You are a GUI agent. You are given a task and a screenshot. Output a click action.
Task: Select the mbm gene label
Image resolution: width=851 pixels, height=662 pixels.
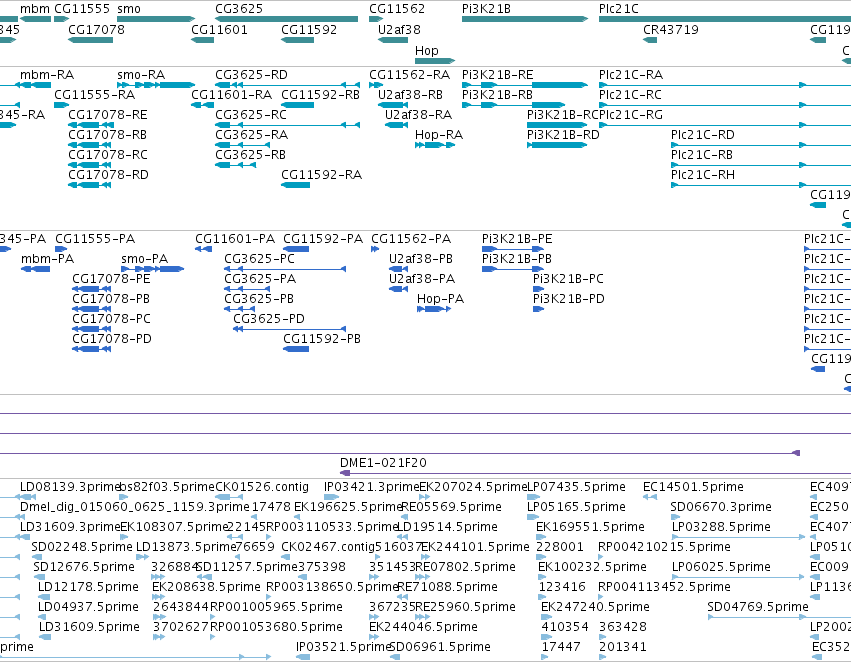[x=35, y=9]
